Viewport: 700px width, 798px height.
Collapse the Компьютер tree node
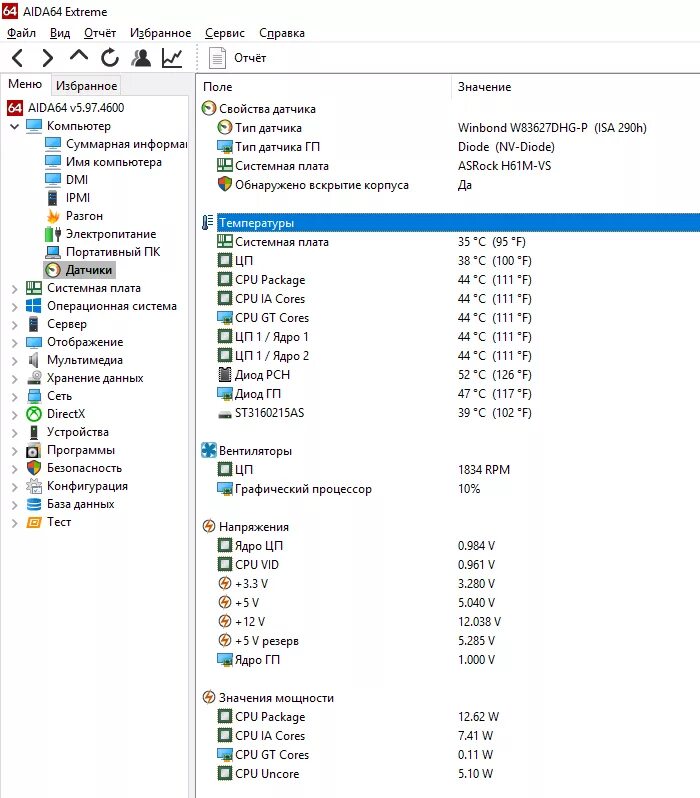tap(15, 126)
